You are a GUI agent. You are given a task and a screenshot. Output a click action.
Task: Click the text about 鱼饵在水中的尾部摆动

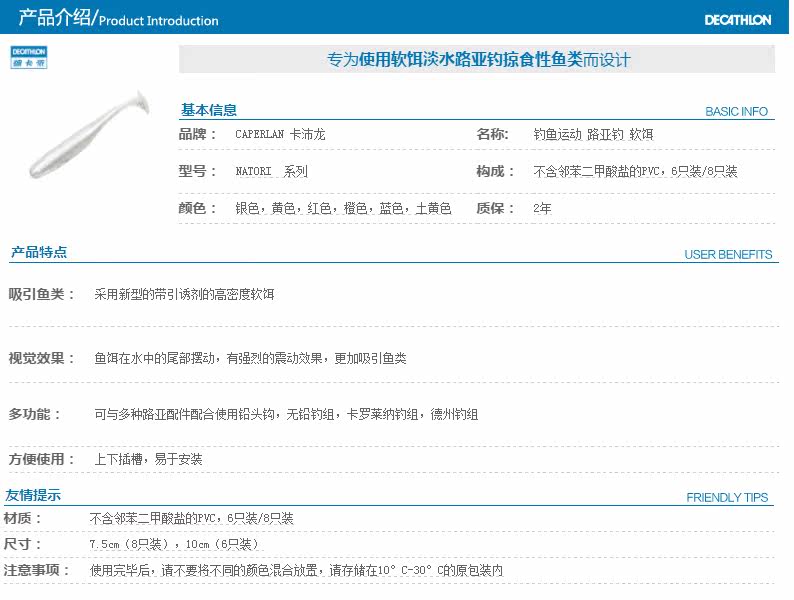pos(250,358)
